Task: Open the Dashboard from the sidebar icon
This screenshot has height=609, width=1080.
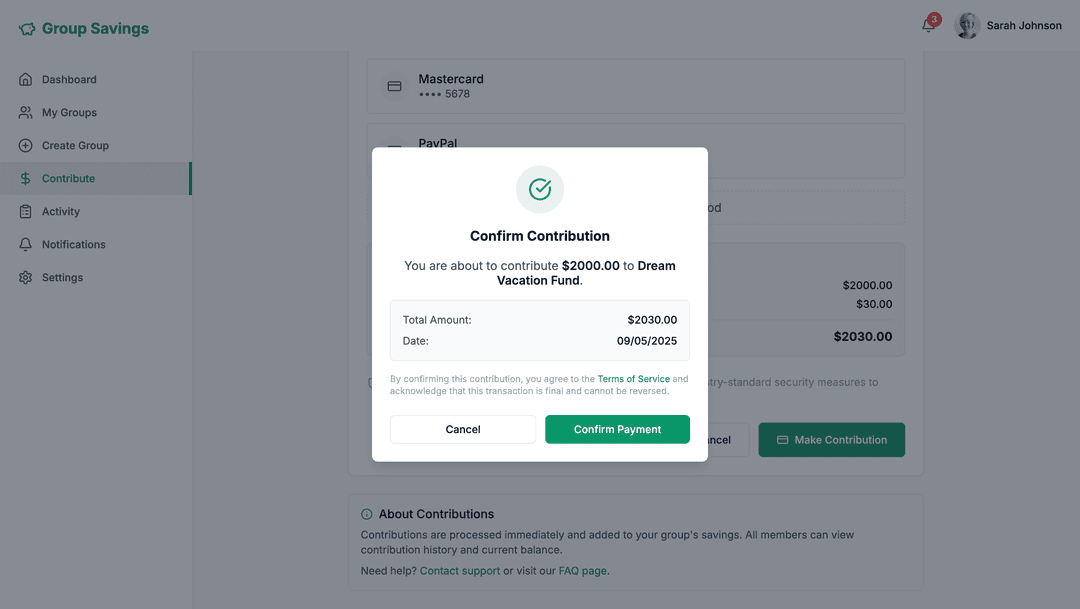Action: click(24, 79)
